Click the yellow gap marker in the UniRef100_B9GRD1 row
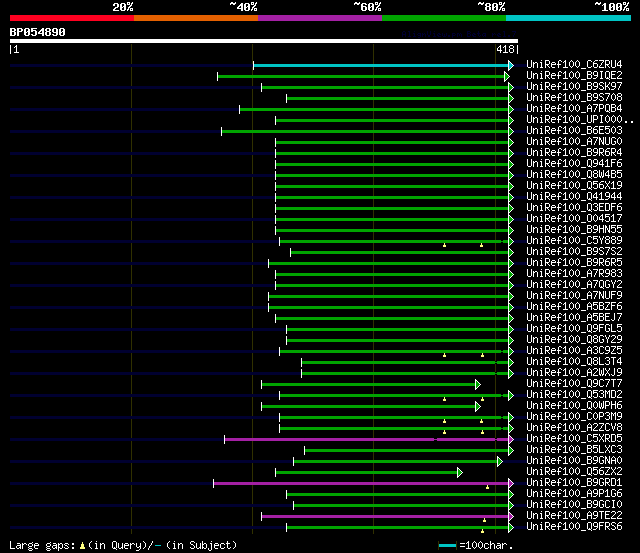This screenshot has height=553, width=640. click(x=487, y=487)
